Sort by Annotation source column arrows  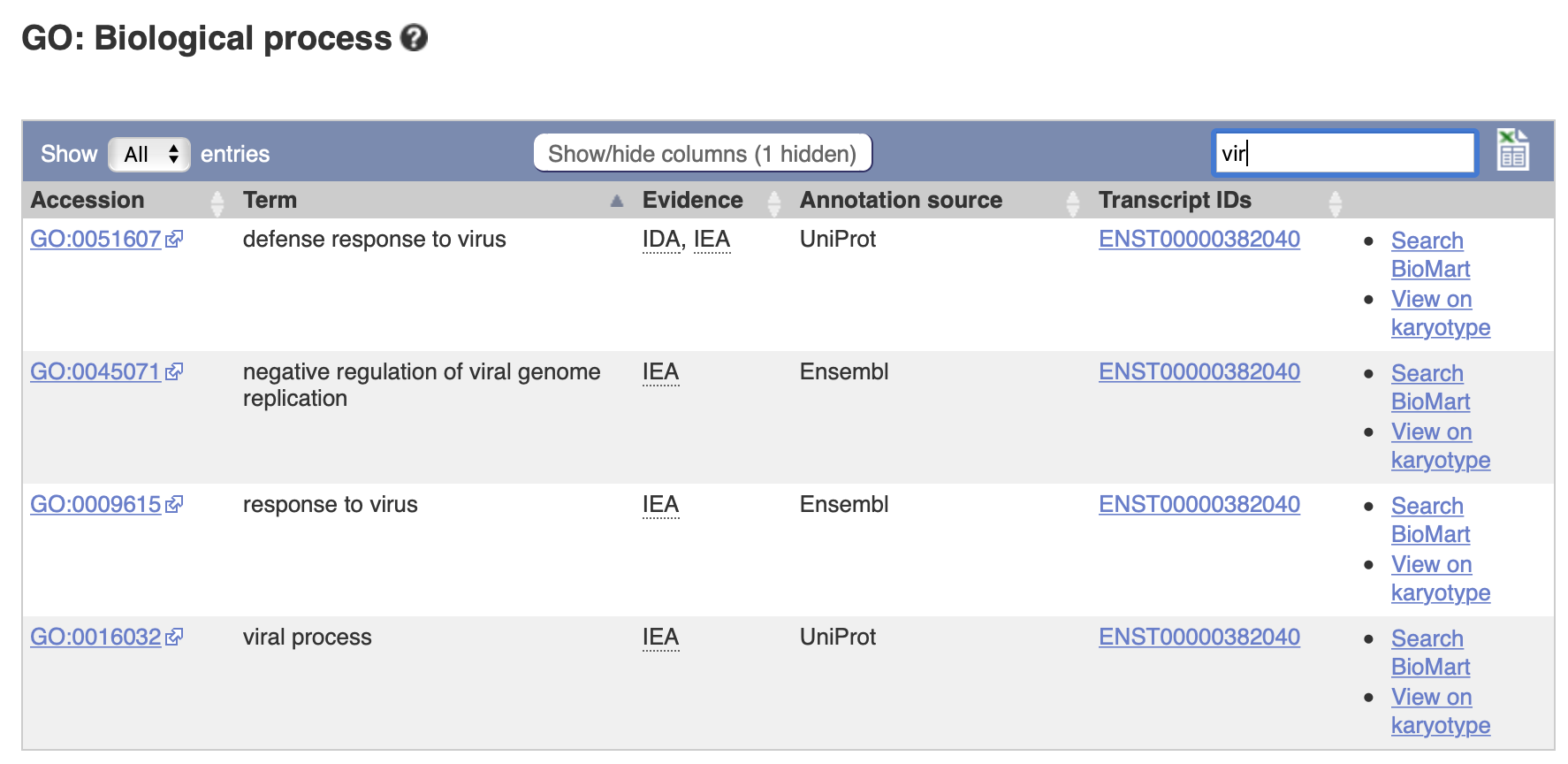click(x=1073, y=202)
